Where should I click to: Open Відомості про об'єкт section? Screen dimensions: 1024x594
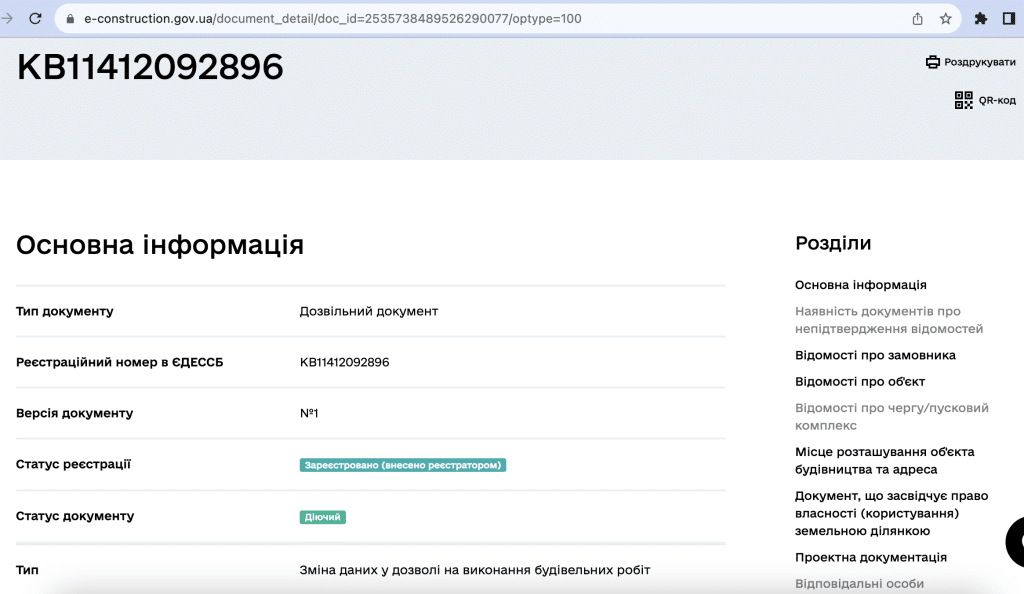coord(859,381)
